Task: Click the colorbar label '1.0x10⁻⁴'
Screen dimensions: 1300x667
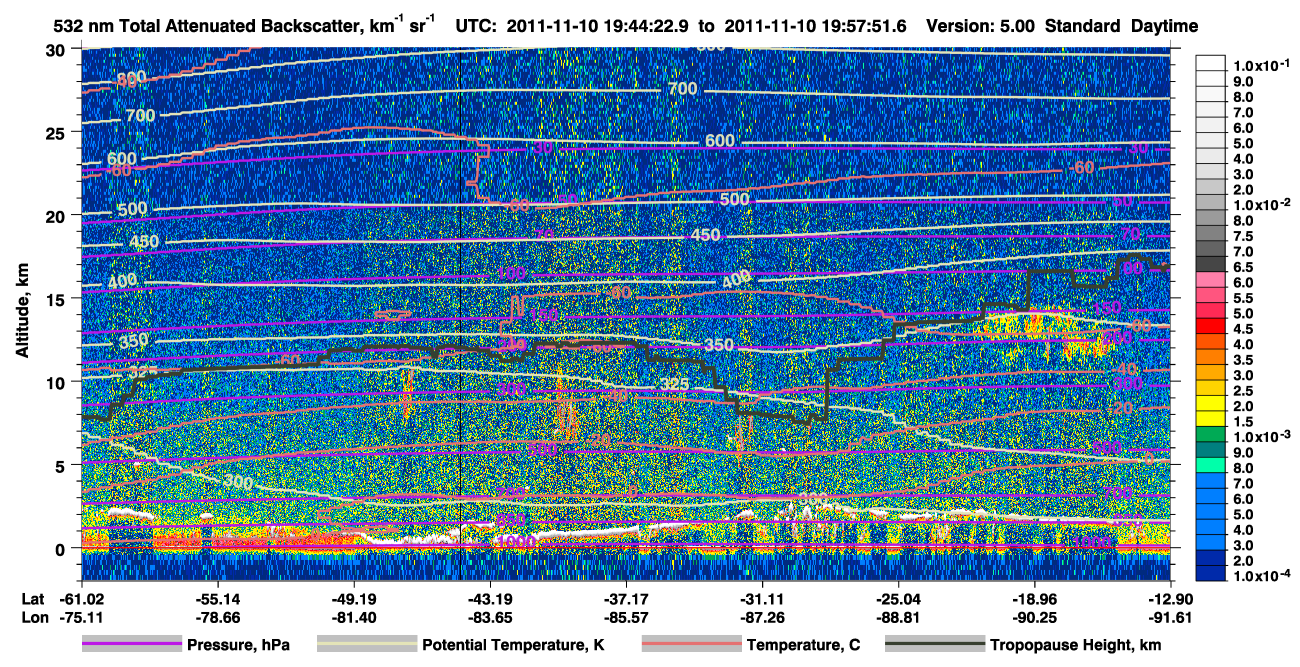Action: (1260, 576)
